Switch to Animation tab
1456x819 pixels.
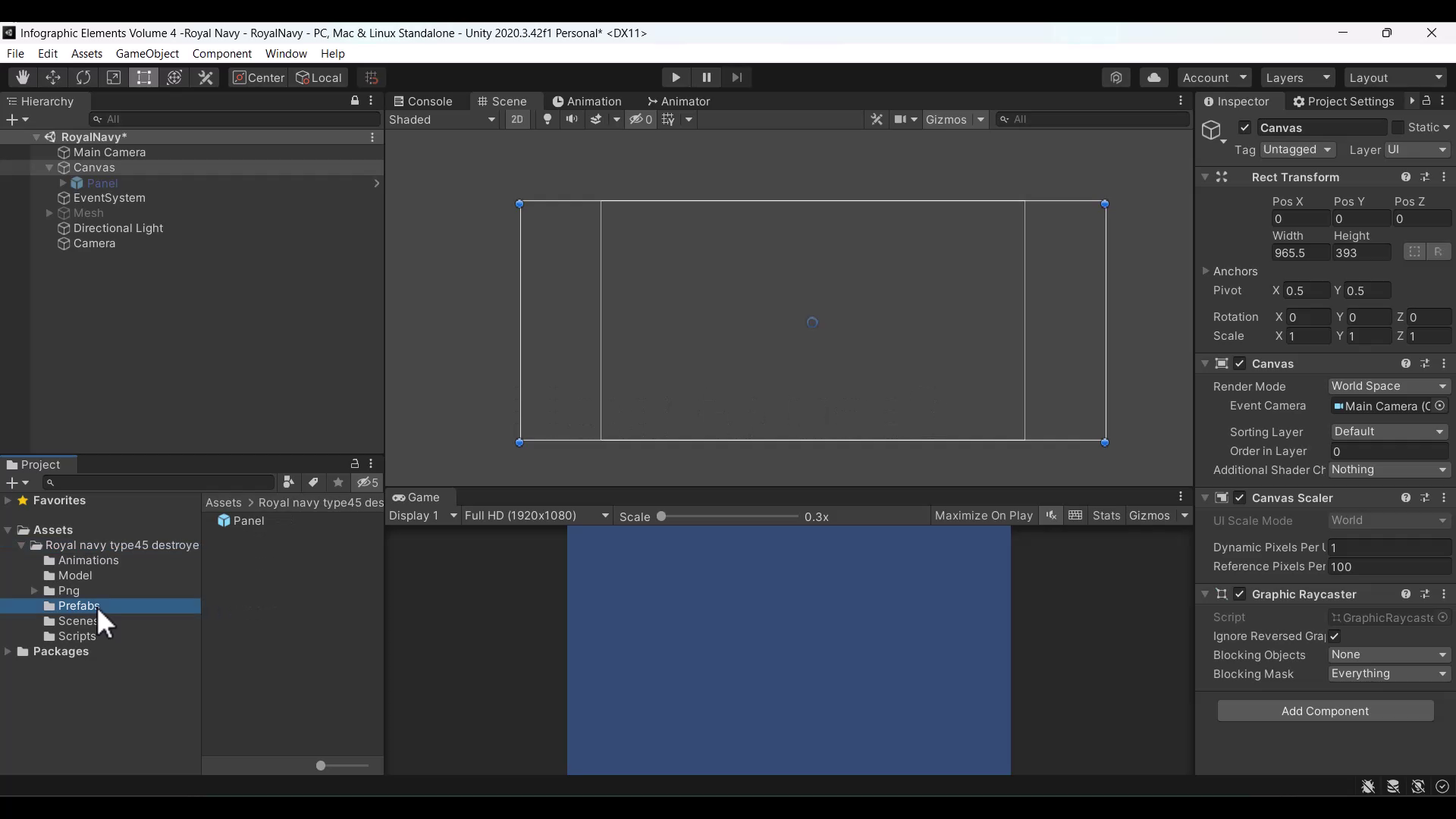[587, 101]
